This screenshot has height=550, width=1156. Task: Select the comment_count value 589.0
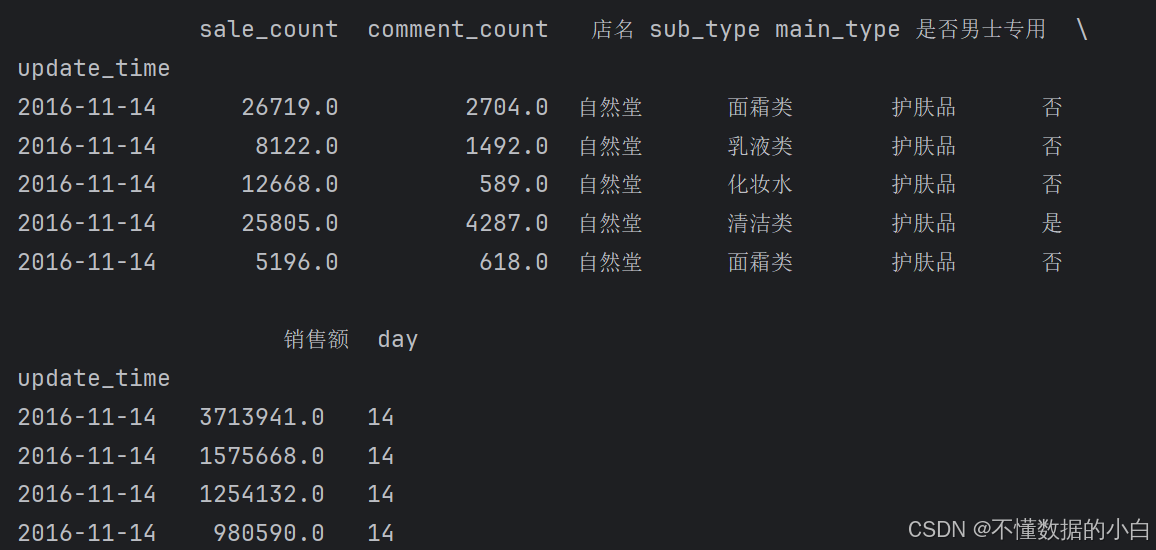coord(514,184)
